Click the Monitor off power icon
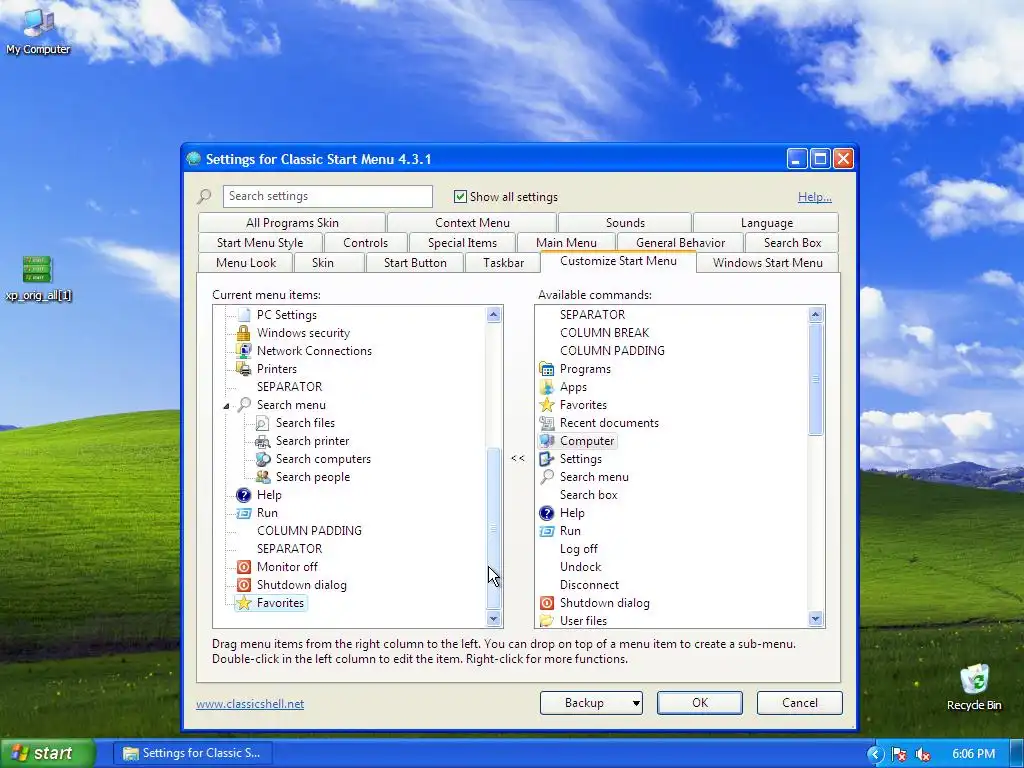Image resolution: width=1024 pixels, height=768 pixels. click(x=244, y=567)
